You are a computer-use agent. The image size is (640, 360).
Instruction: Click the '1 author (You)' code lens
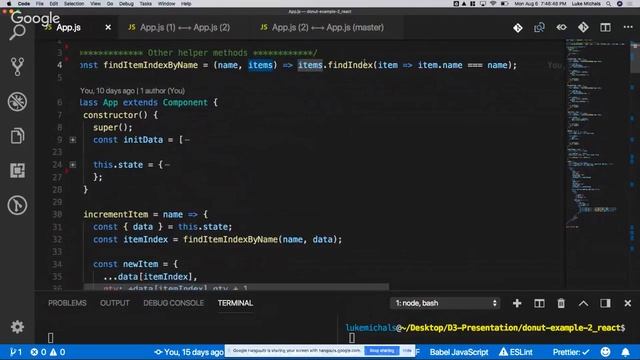(162, 91)
